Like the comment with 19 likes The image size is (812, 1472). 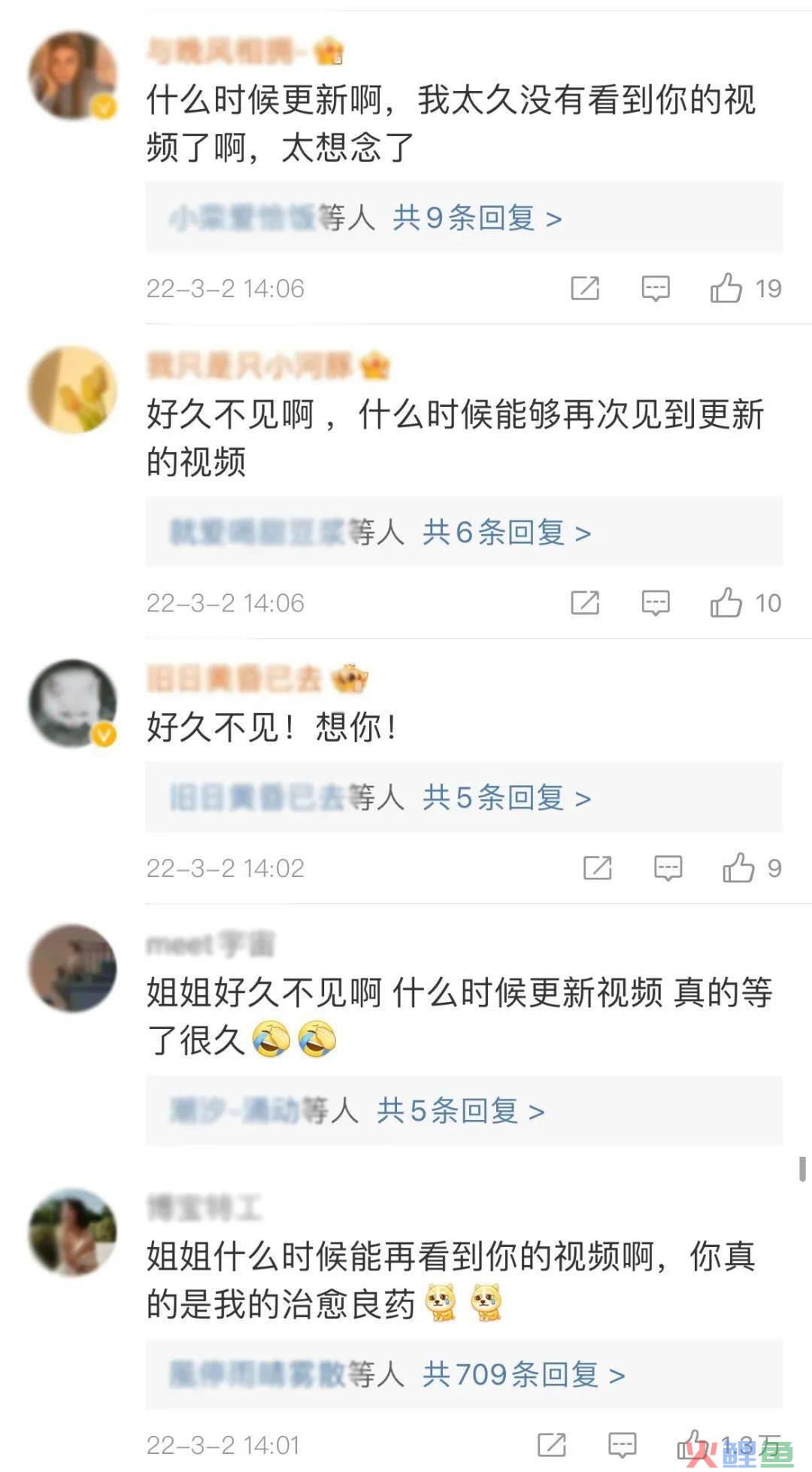point(726,288)
